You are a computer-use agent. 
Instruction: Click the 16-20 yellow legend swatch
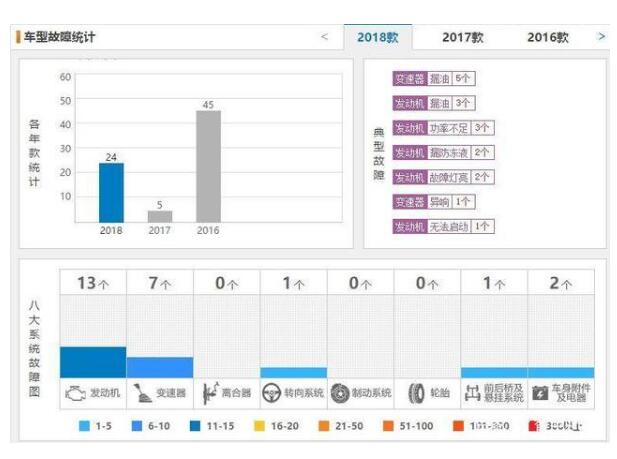click(259, 426)
